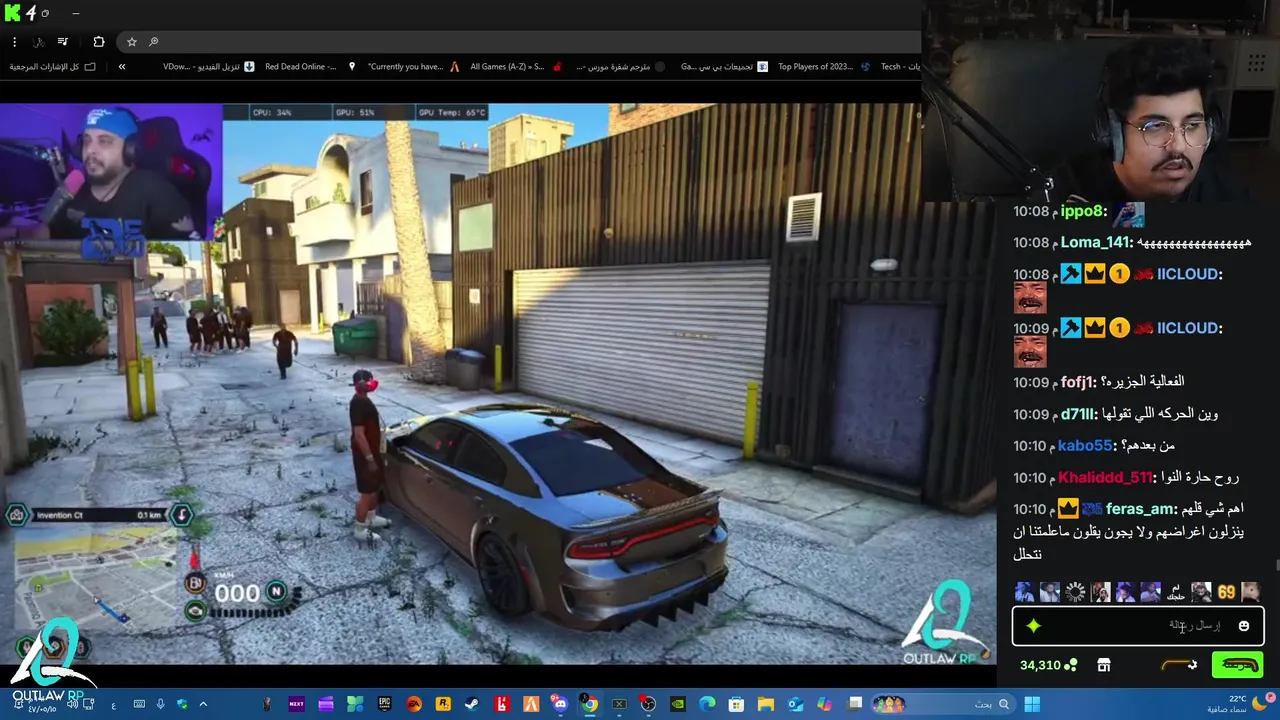Open the emoji picker in chat box

[1244, 626]
